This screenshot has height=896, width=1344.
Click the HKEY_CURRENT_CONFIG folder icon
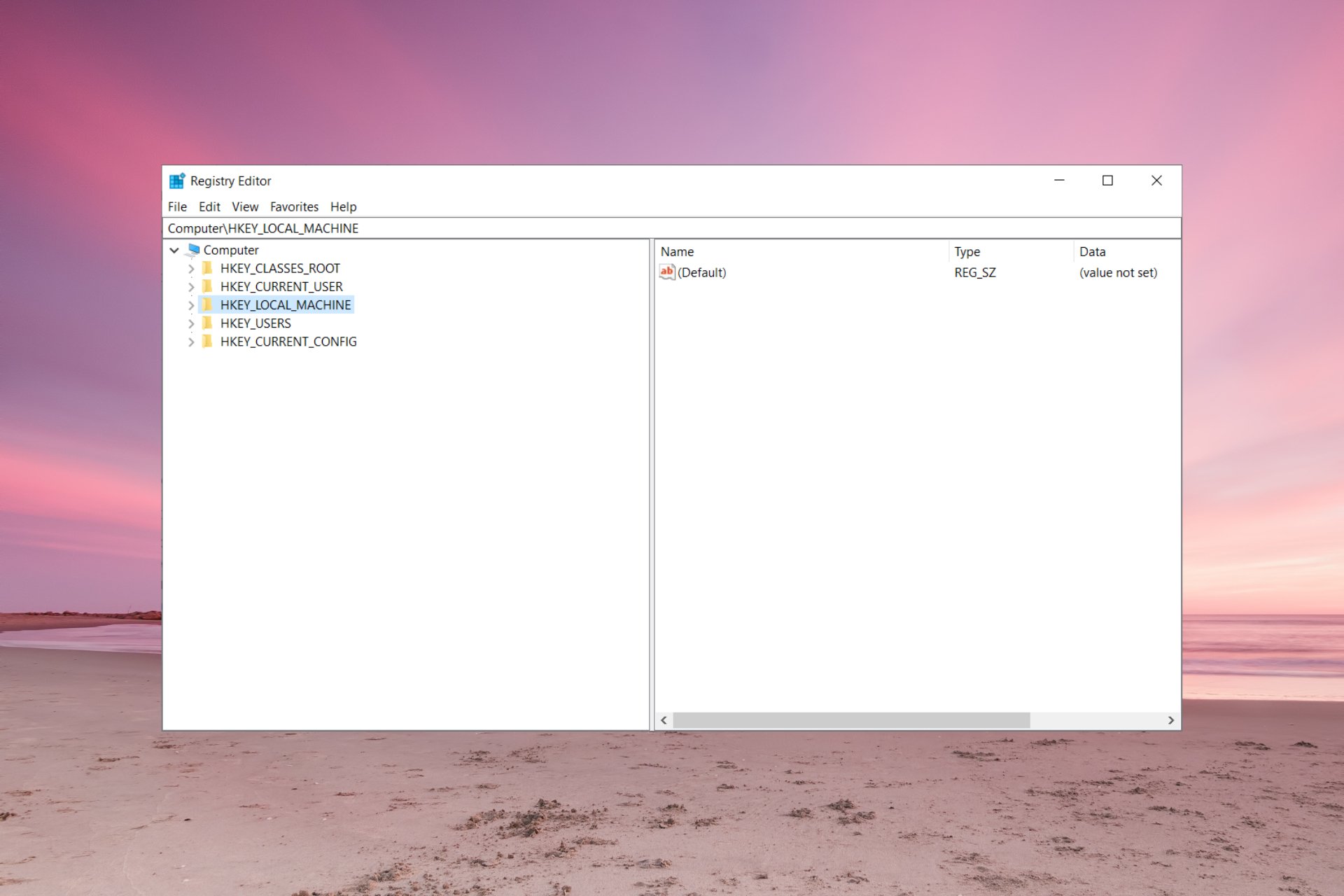[207, 342]
